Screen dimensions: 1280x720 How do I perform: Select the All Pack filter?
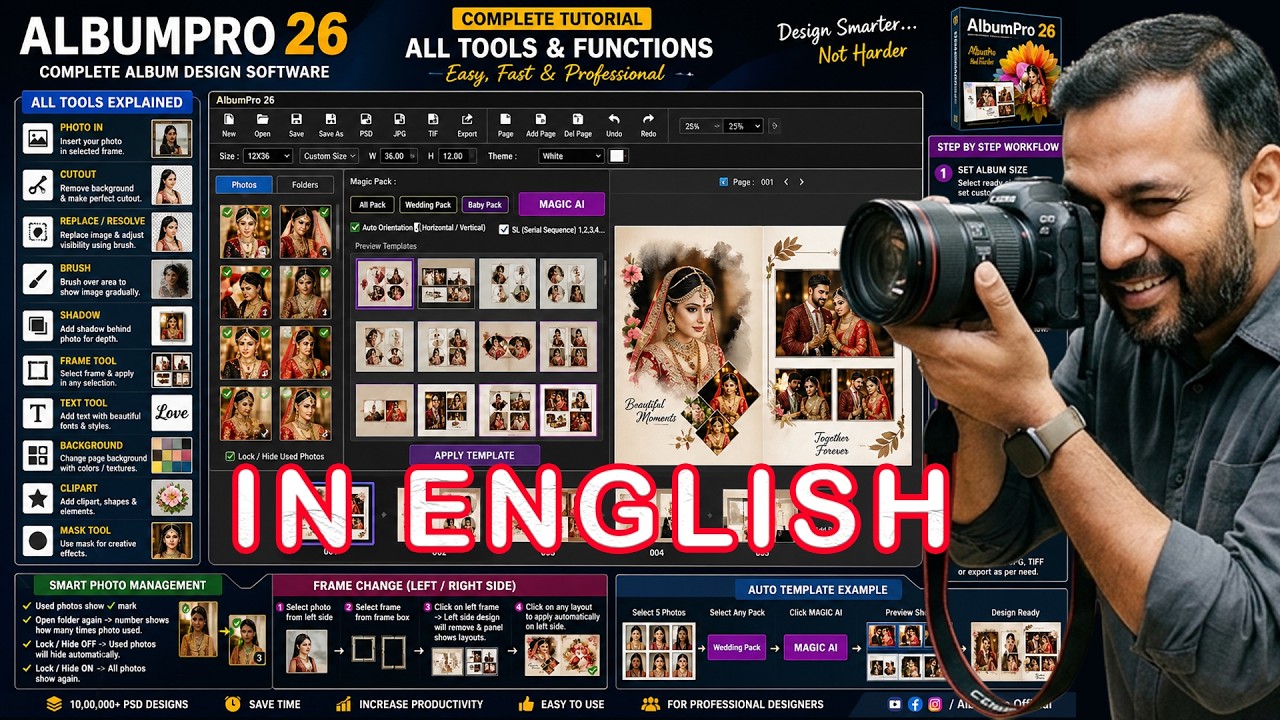372,205
